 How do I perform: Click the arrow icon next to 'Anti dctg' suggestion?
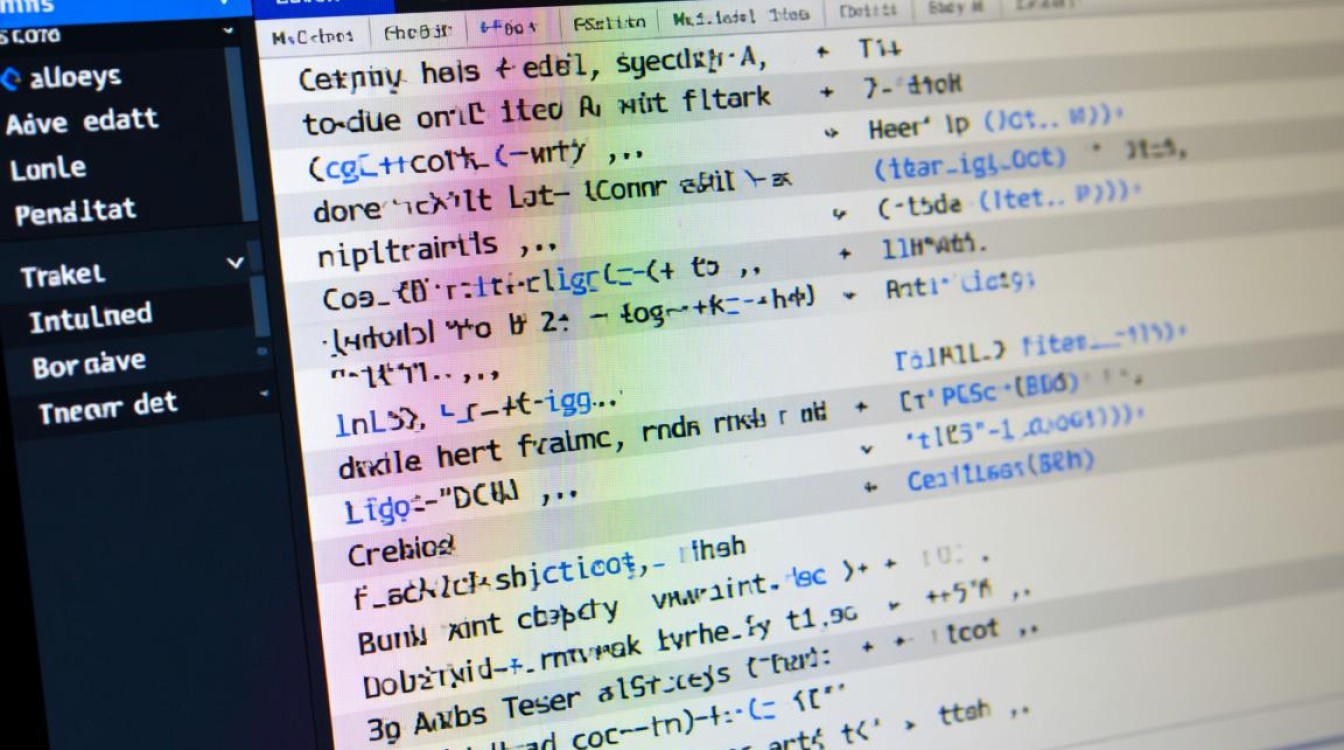coord(849,293)
